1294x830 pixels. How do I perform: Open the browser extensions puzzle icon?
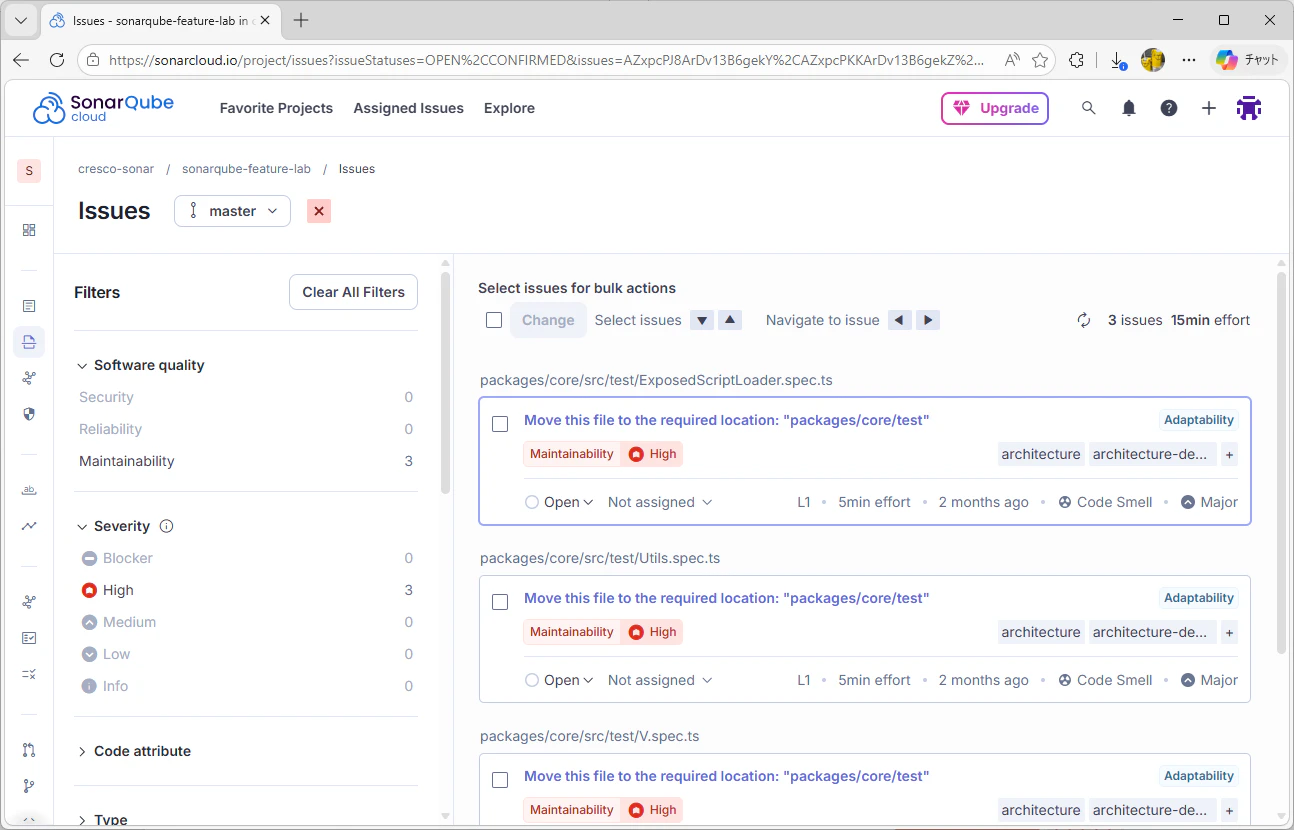[x=1076, y=60]
